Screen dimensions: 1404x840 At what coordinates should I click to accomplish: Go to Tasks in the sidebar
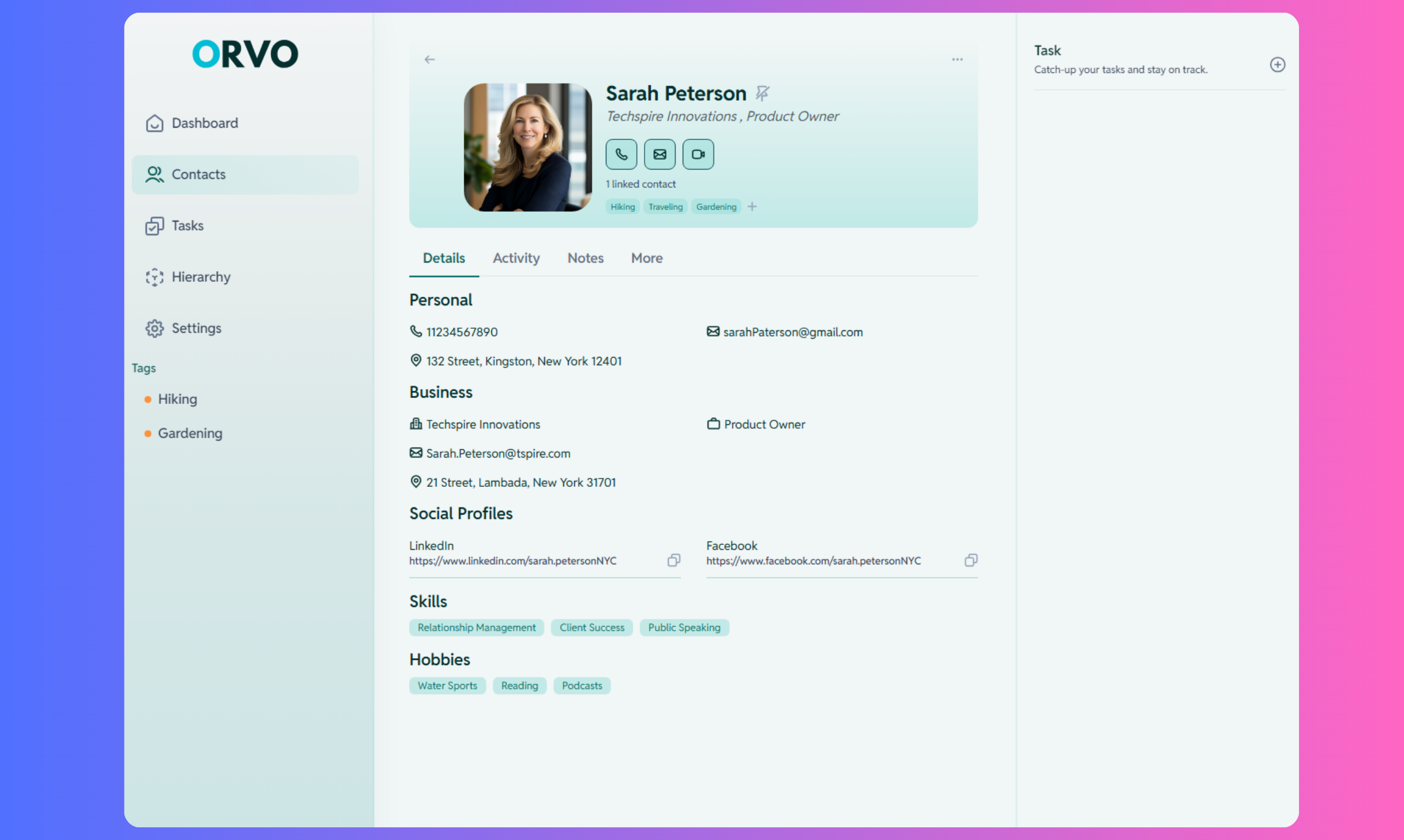245,225
